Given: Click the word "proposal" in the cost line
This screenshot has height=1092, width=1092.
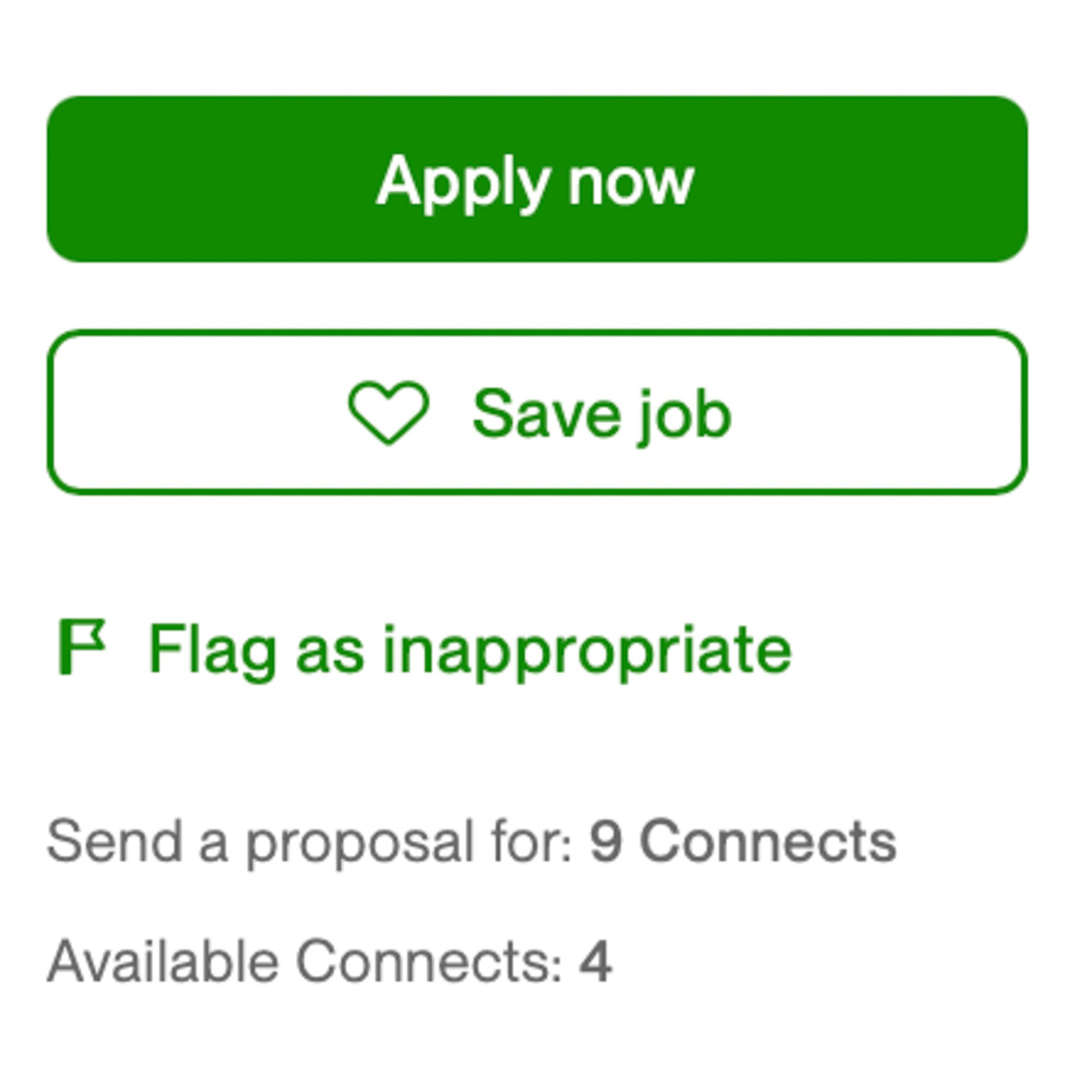Looking at the screenshot, I should click(359, 844).
